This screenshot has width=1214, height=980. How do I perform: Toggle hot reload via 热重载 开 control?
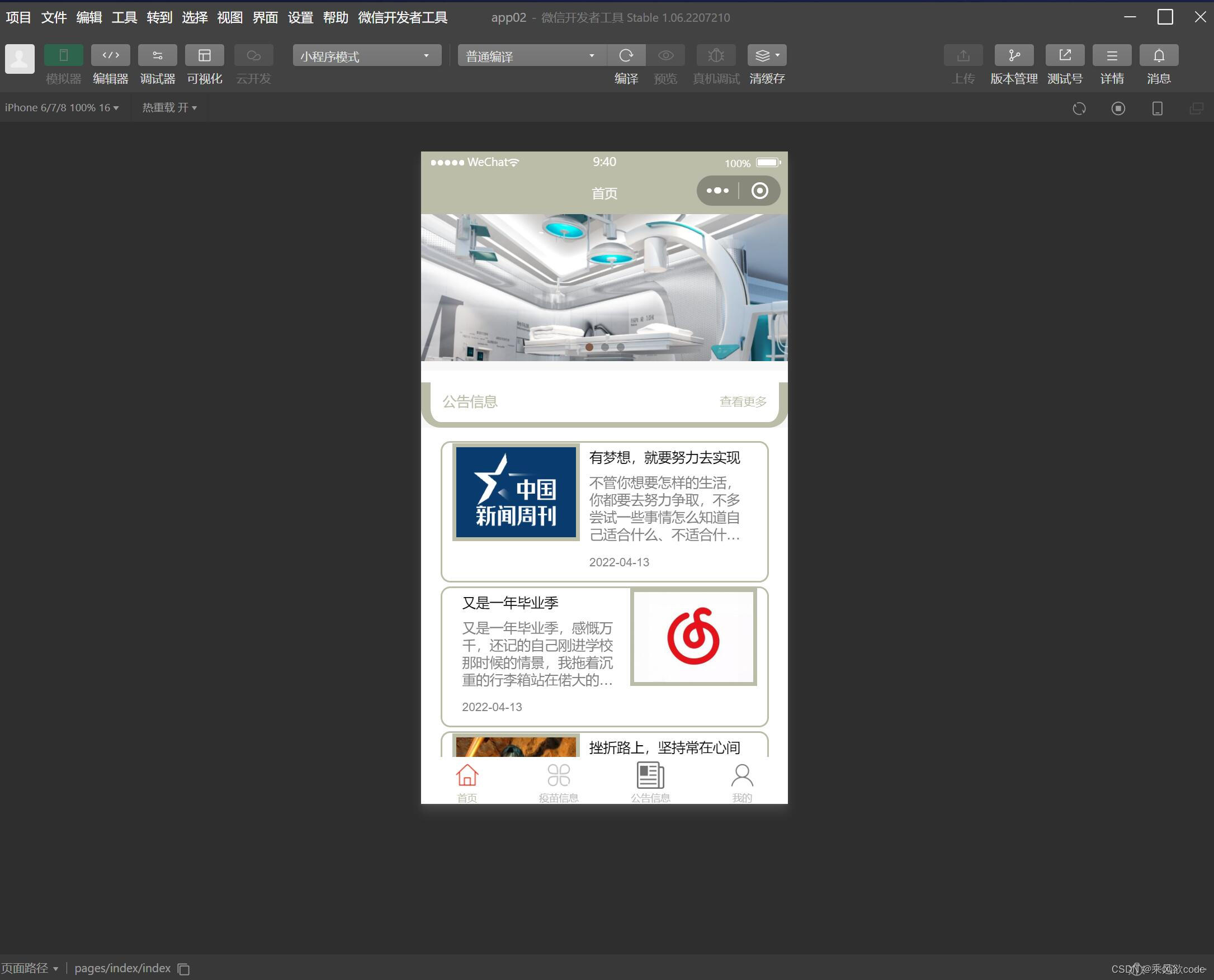pos(168,107)
